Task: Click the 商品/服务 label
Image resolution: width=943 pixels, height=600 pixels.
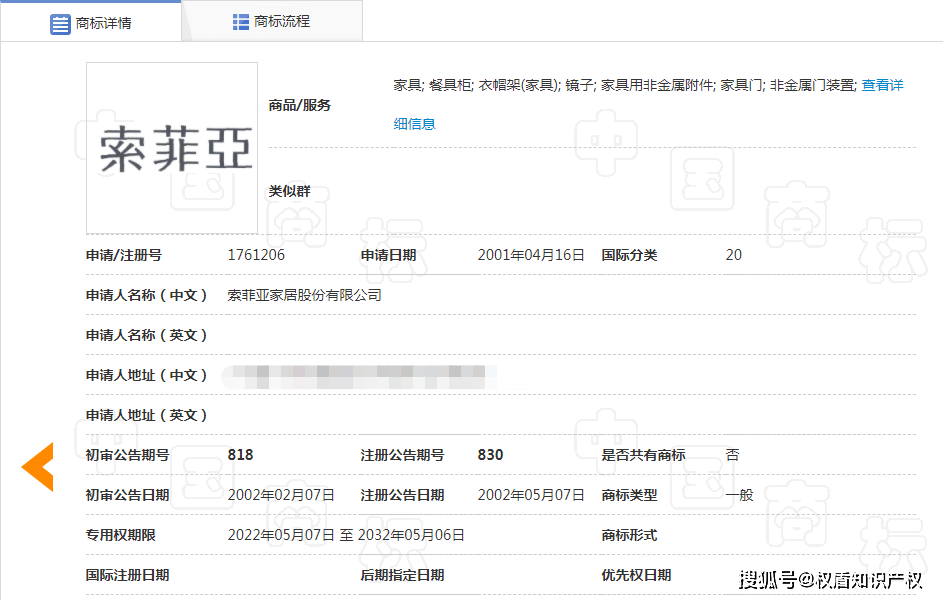Action: (x=299, y=105)
